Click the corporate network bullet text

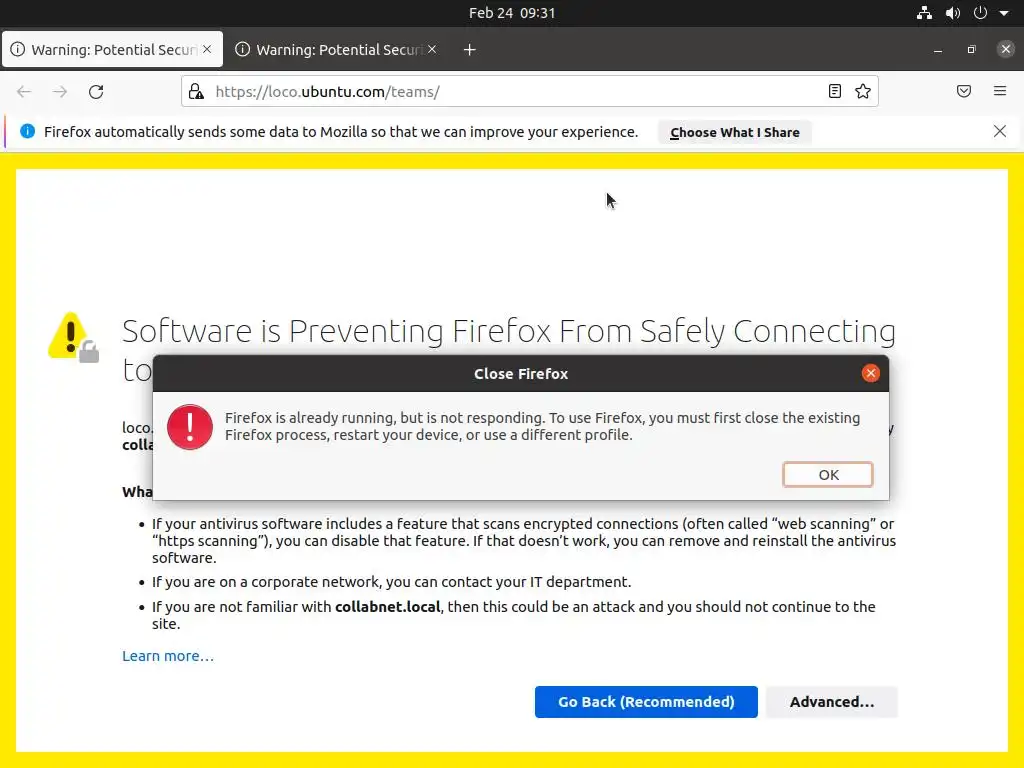click(392, 582)
